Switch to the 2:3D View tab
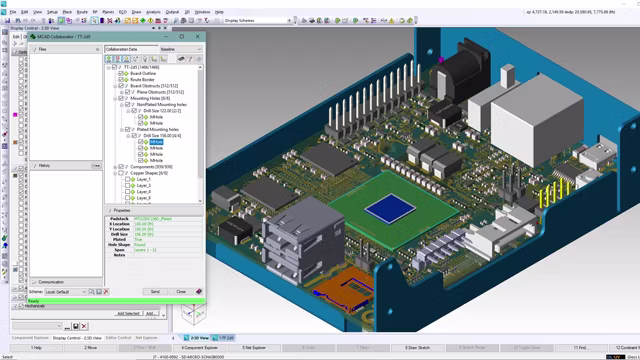The image size is (640, 360). point(197,338)
